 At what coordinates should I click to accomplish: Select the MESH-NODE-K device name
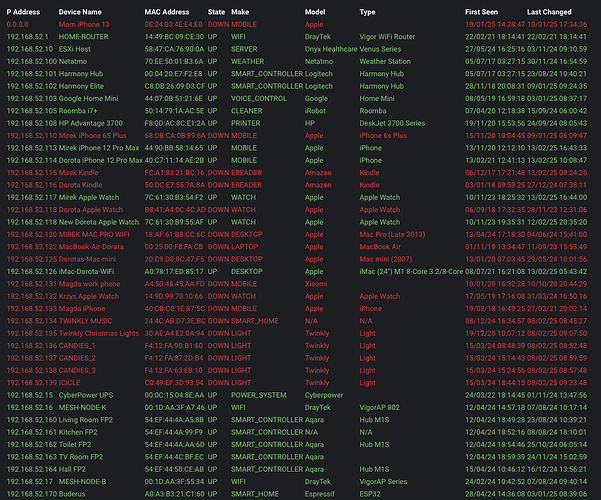82,407
